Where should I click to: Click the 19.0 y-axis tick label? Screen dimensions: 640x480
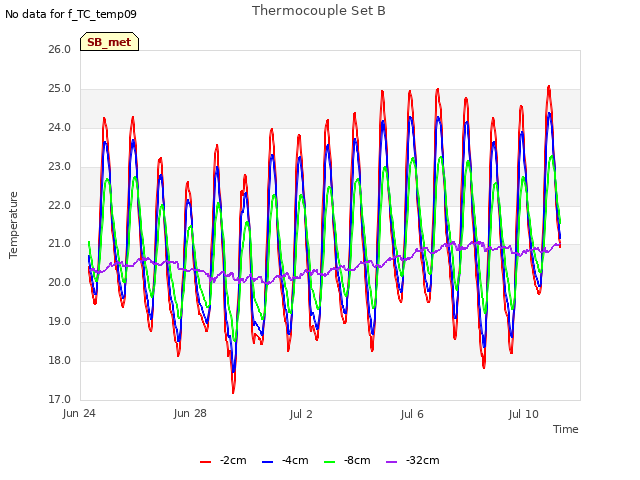(60, 322)
